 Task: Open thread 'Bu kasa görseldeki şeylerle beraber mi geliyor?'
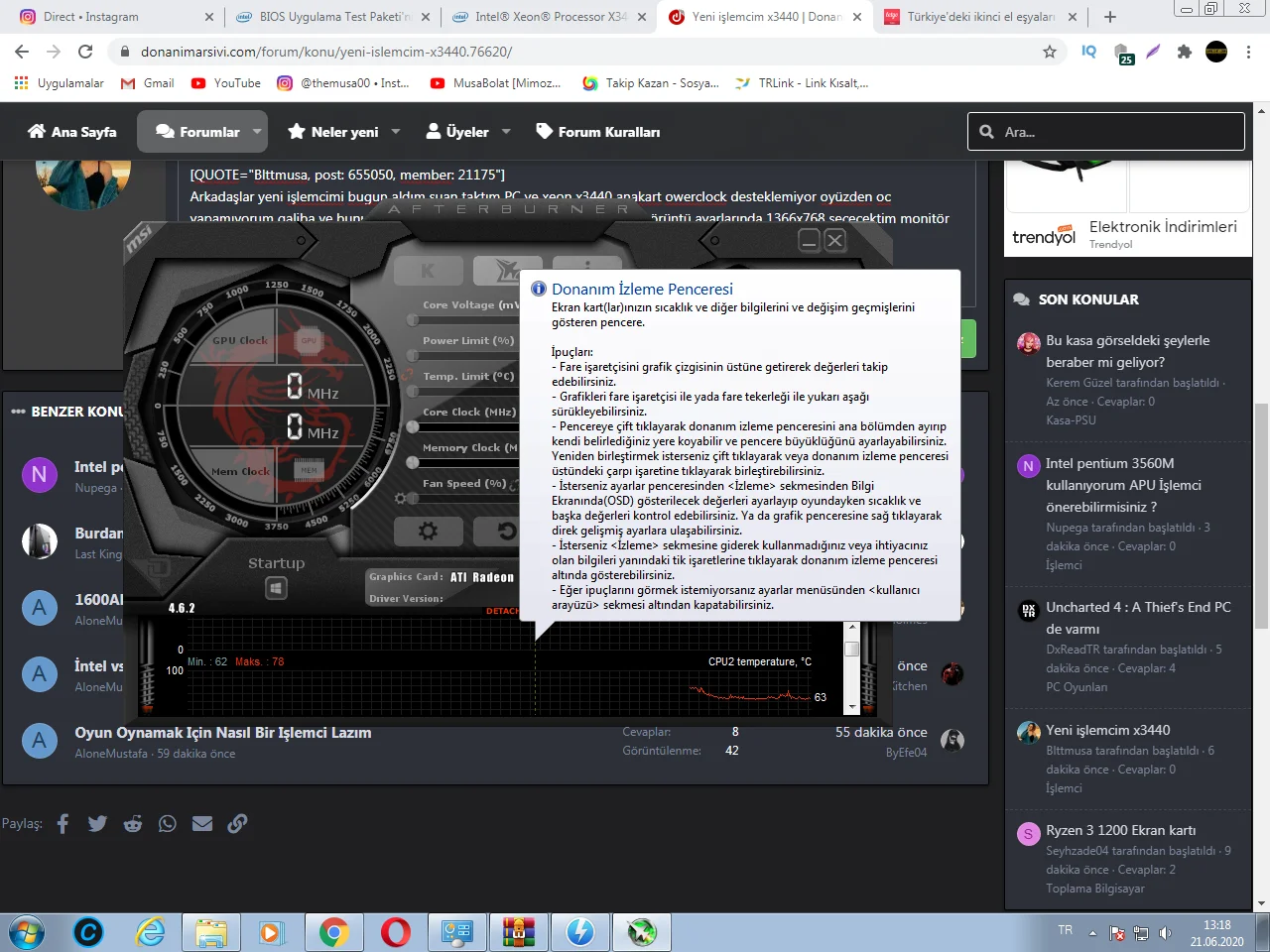click(x=1128, y=351)
